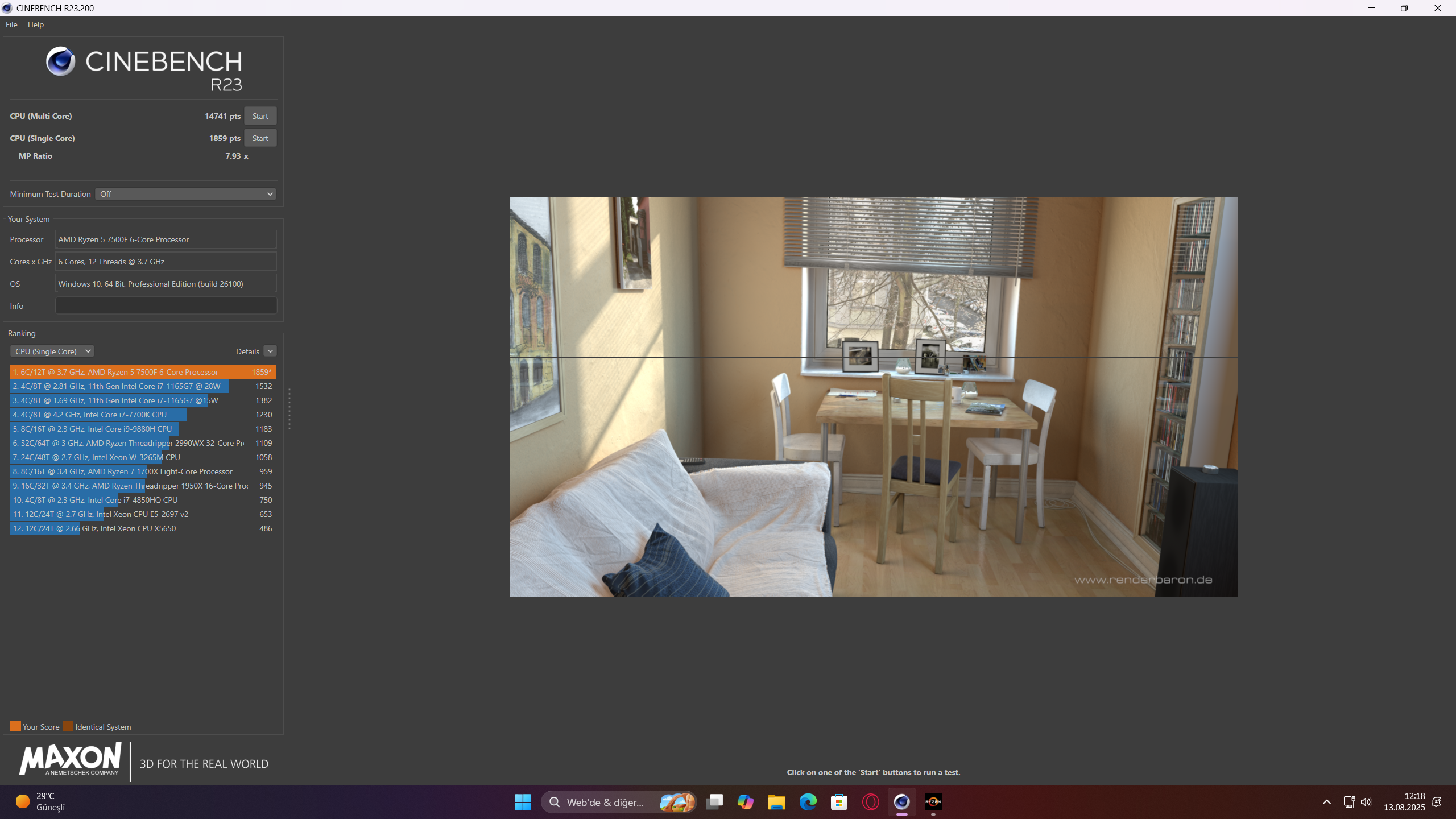Image resolution: width=1456 pixels, height=819 pixels.
Task: Open Microsoft Store from the taskbar
Action: click(839, 802)
